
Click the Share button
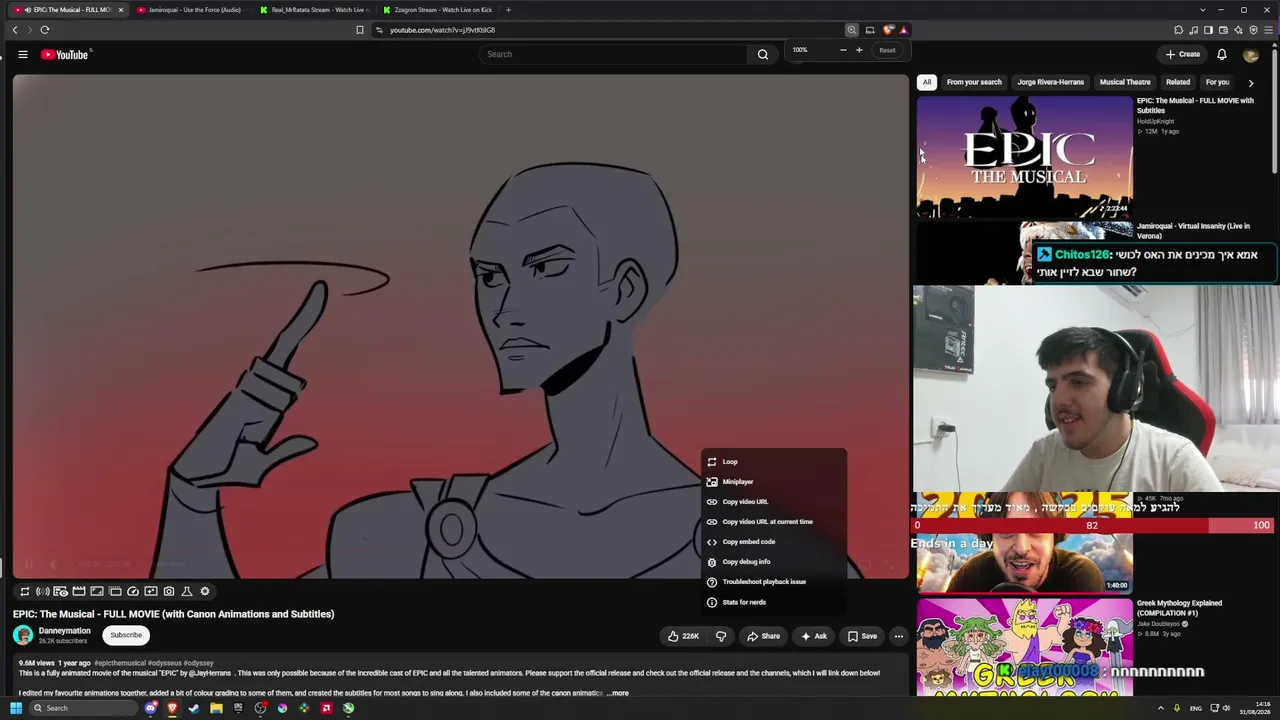pos(763,636)
